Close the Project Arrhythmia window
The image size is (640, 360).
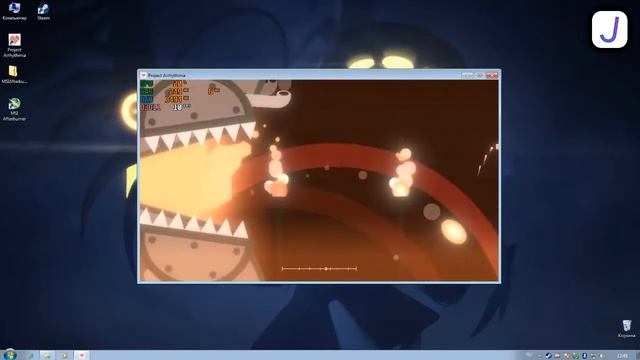(492, 75)
